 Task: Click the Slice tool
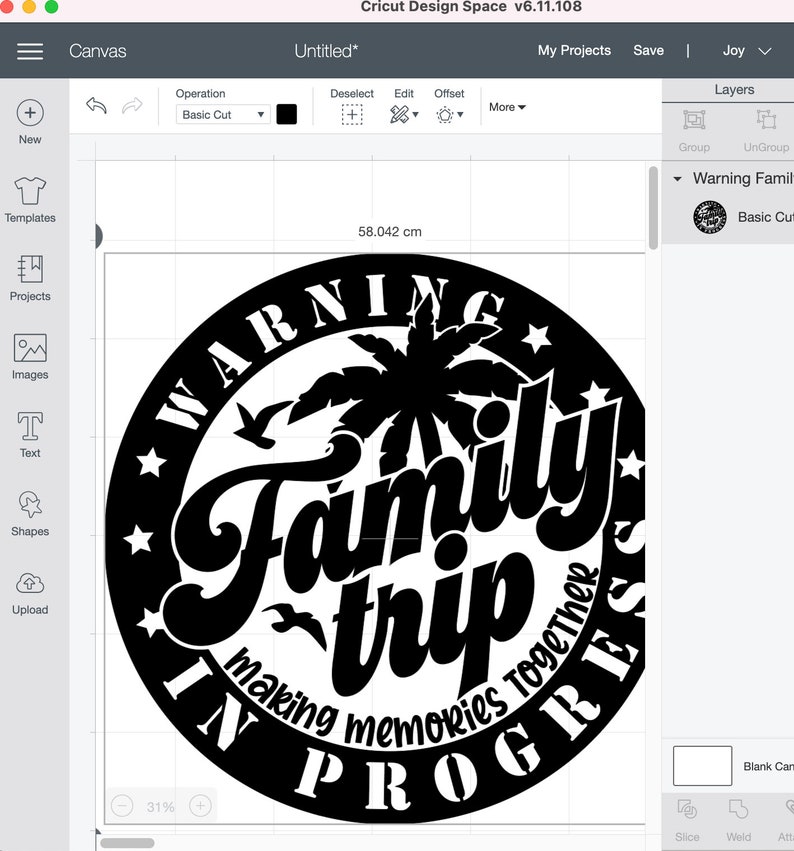[x=687, y=809]
